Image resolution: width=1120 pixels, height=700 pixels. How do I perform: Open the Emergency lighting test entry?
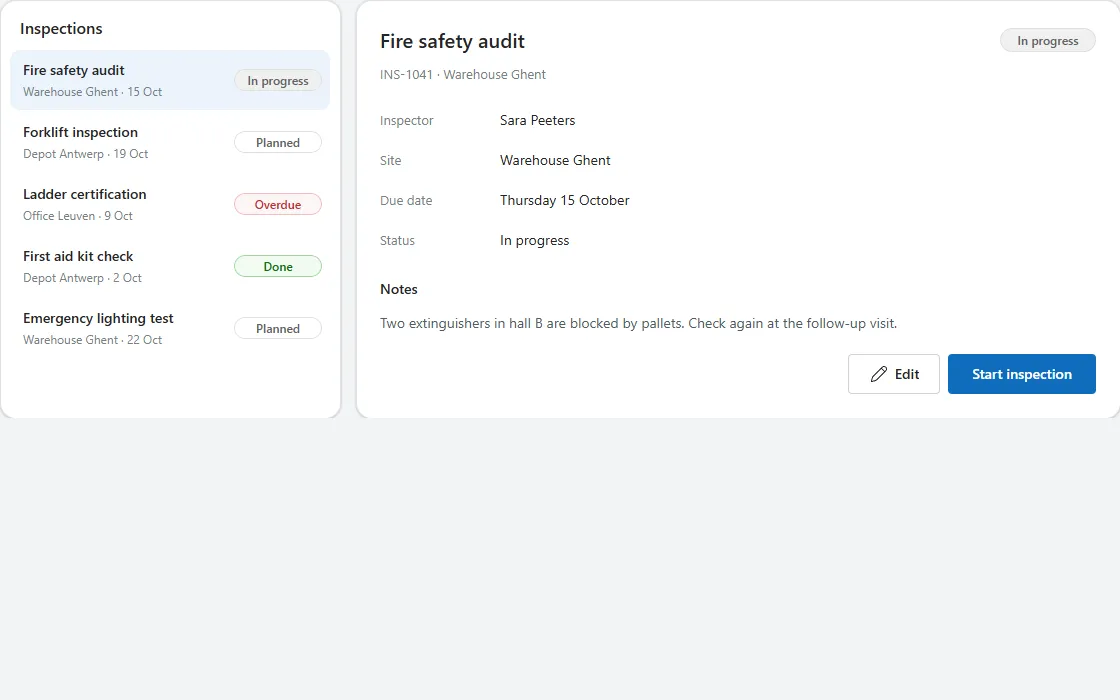point(170,329)
